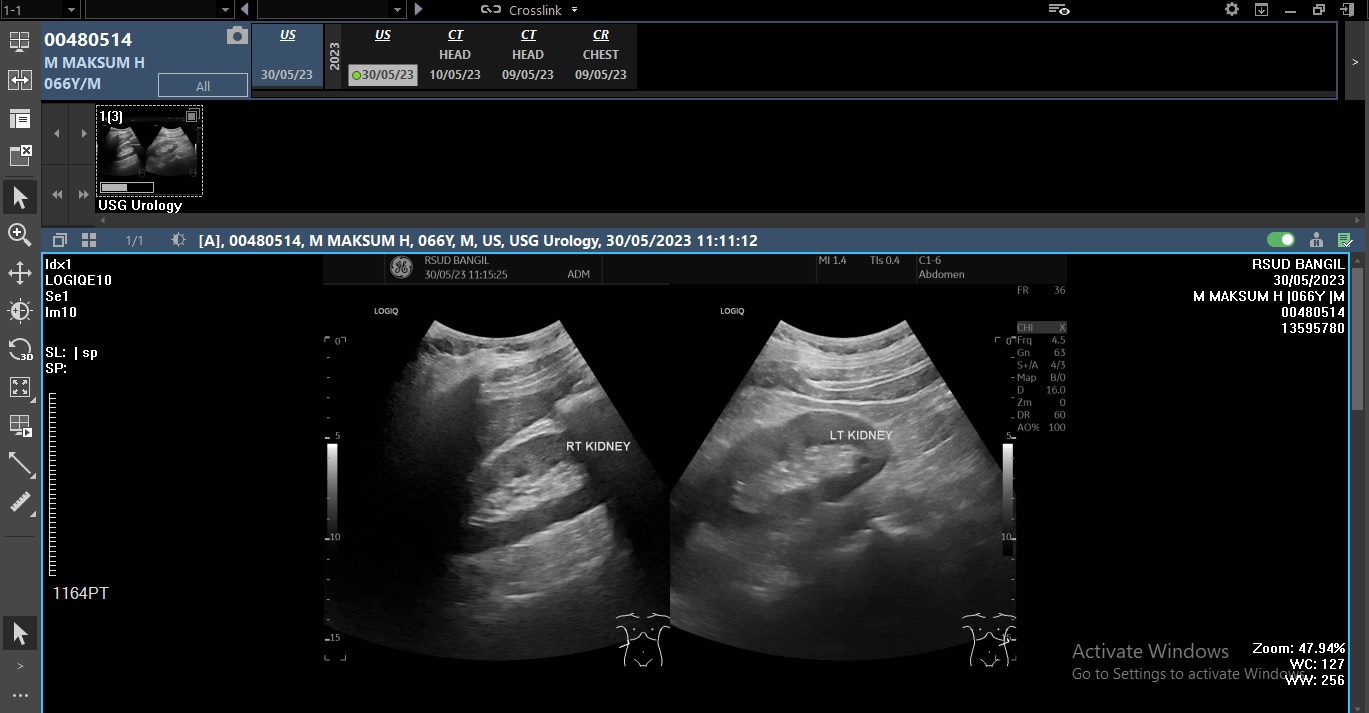Toggle the green switch in viewport header
The image size is (1369, 713).
tap(1281, 240)
